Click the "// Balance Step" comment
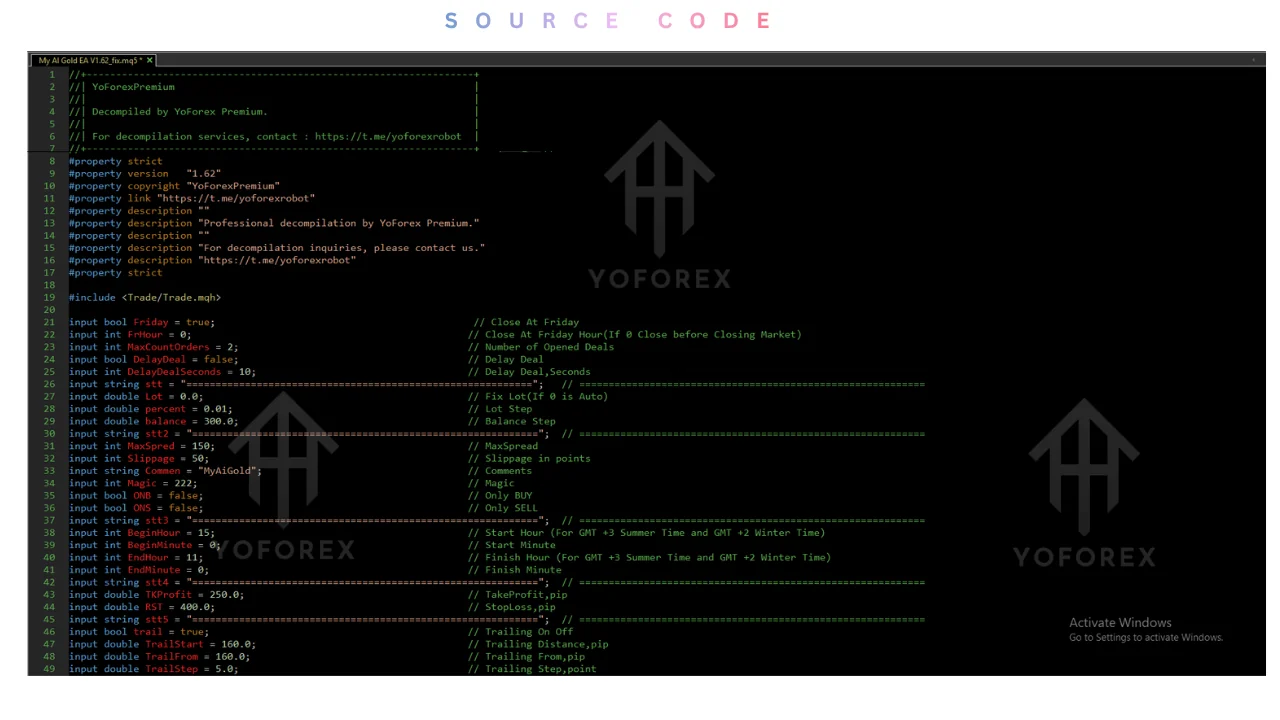This screenshot has width=1280, height=720. click(x=512, y=421)
